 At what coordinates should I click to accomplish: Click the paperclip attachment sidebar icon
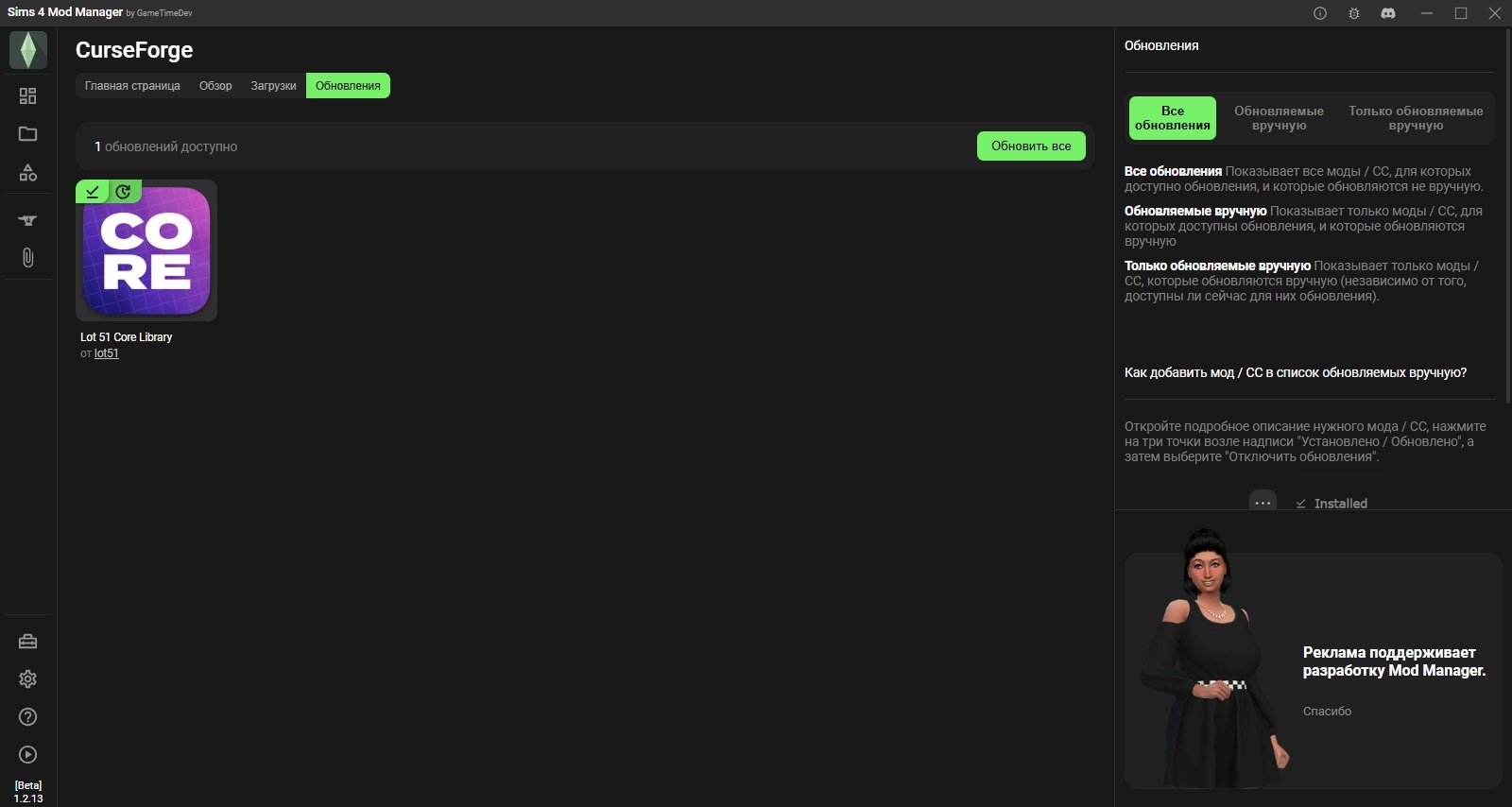[x=28, y=258]
